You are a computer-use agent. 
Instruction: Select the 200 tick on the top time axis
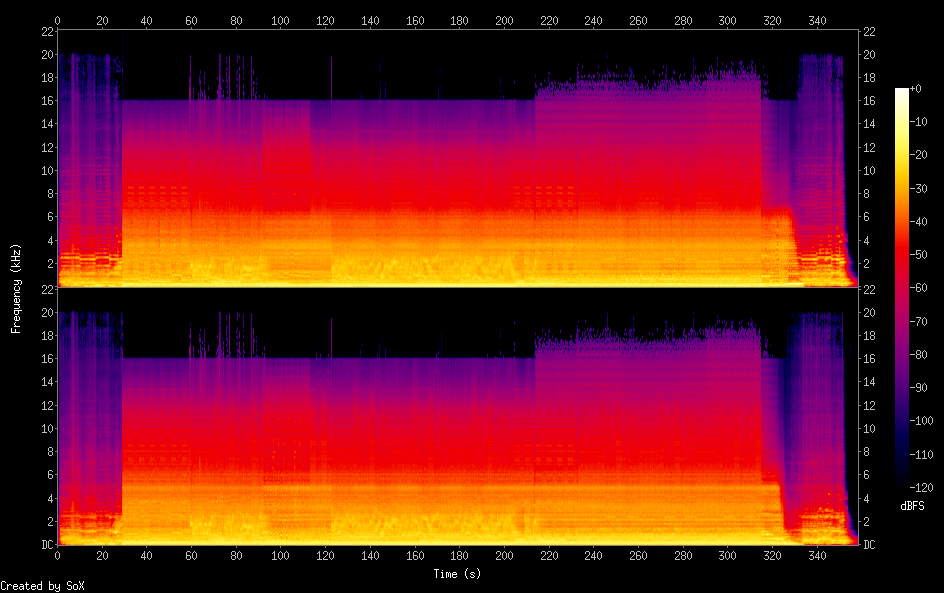pos(504,20)
